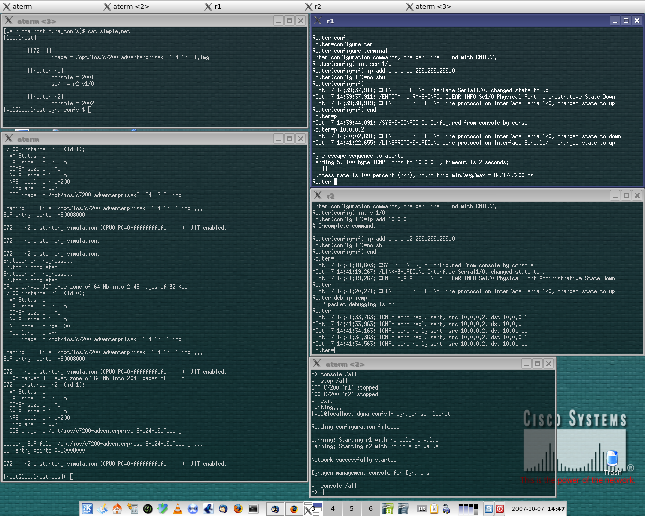Image resolution: width=645 pixels, height=516 pixels.
Task: Launch Thunderbird mail from the panel
Action: coord(223,509)
